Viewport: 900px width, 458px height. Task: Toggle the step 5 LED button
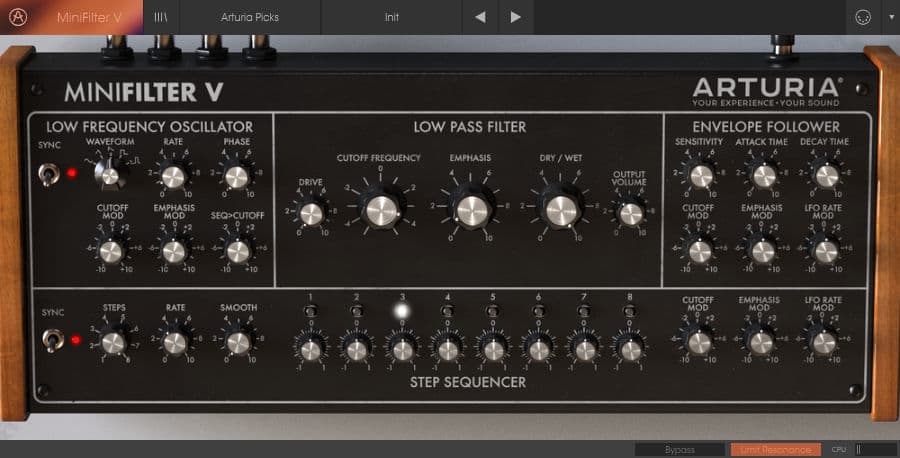[x=492, y=311]
